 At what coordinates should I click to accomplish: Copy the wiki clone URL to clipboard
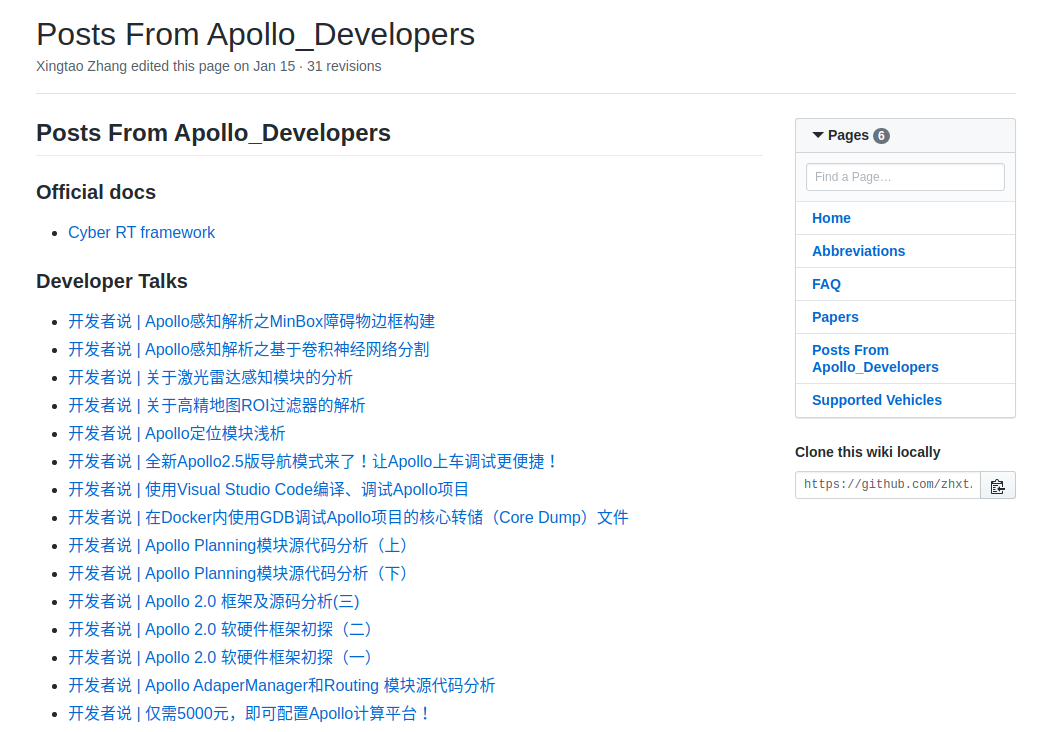(997, 484)
